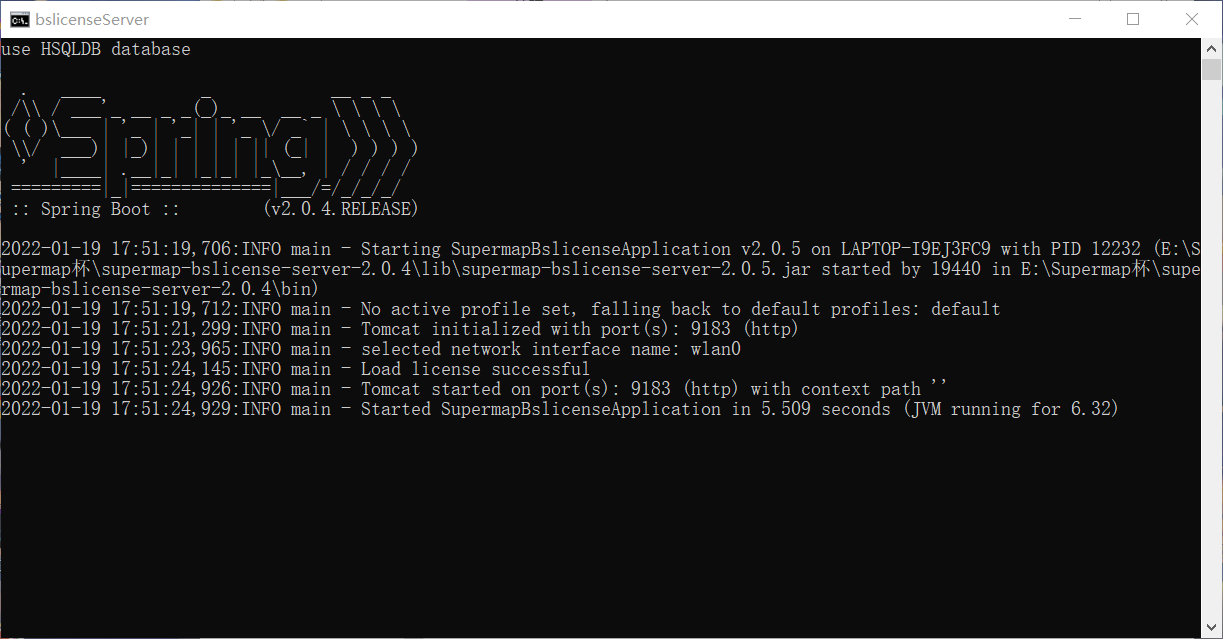1223x639 pixels.
Task: Click the 'Load license successful' log line
Action: pyautogui.click(x=296, y=369)
